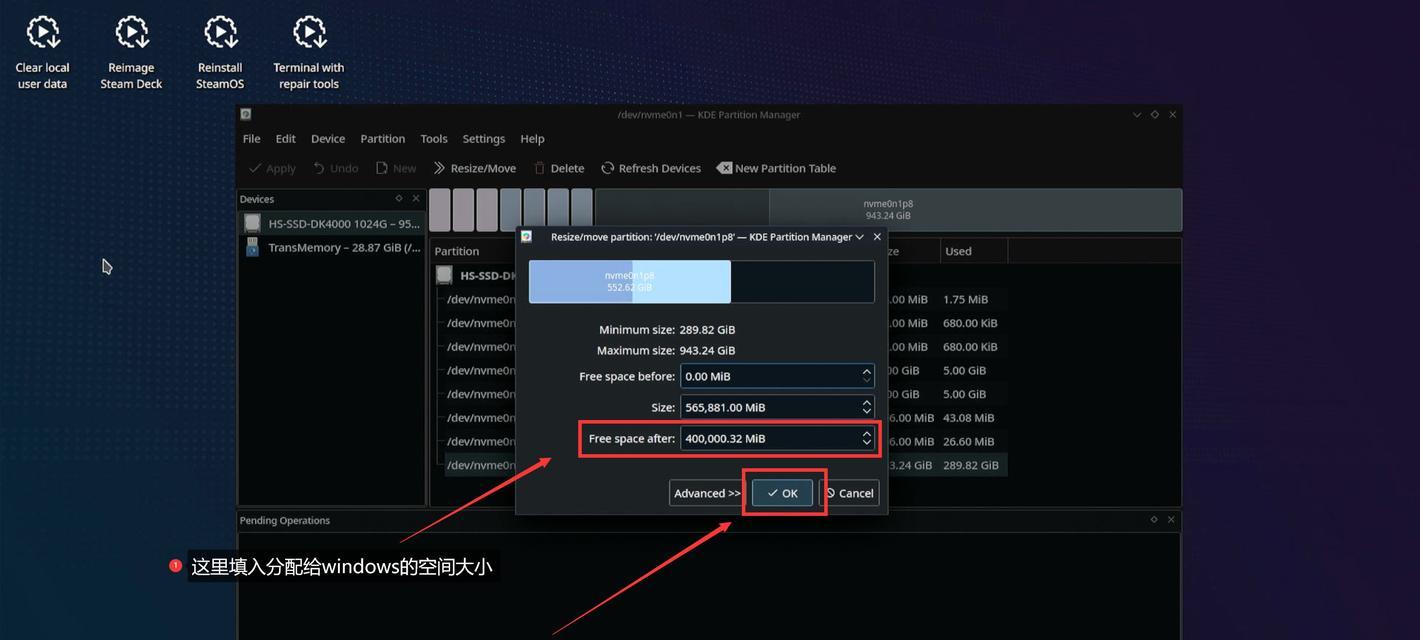This screenshot has width=1420, height=640.
Task: Open the resize dialog title dropdown arrow
Action: [859, 237]
